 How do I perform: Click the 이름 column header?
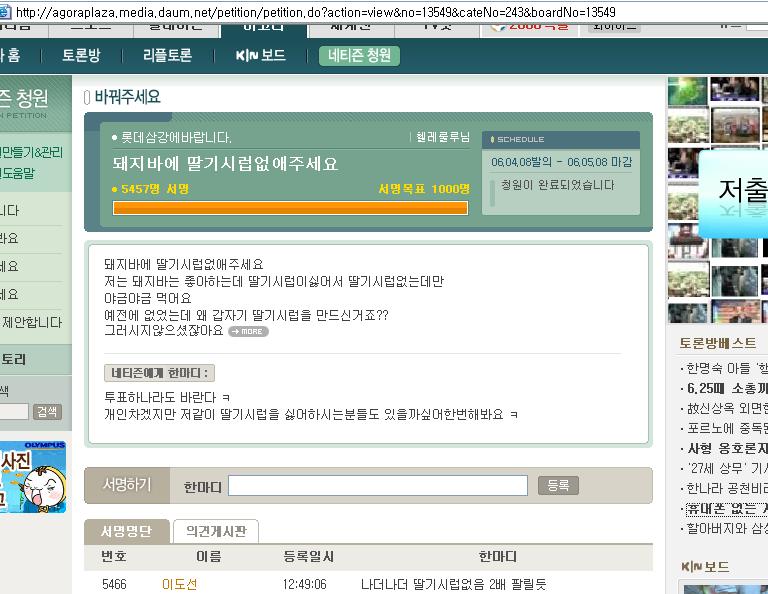point(209,557)
